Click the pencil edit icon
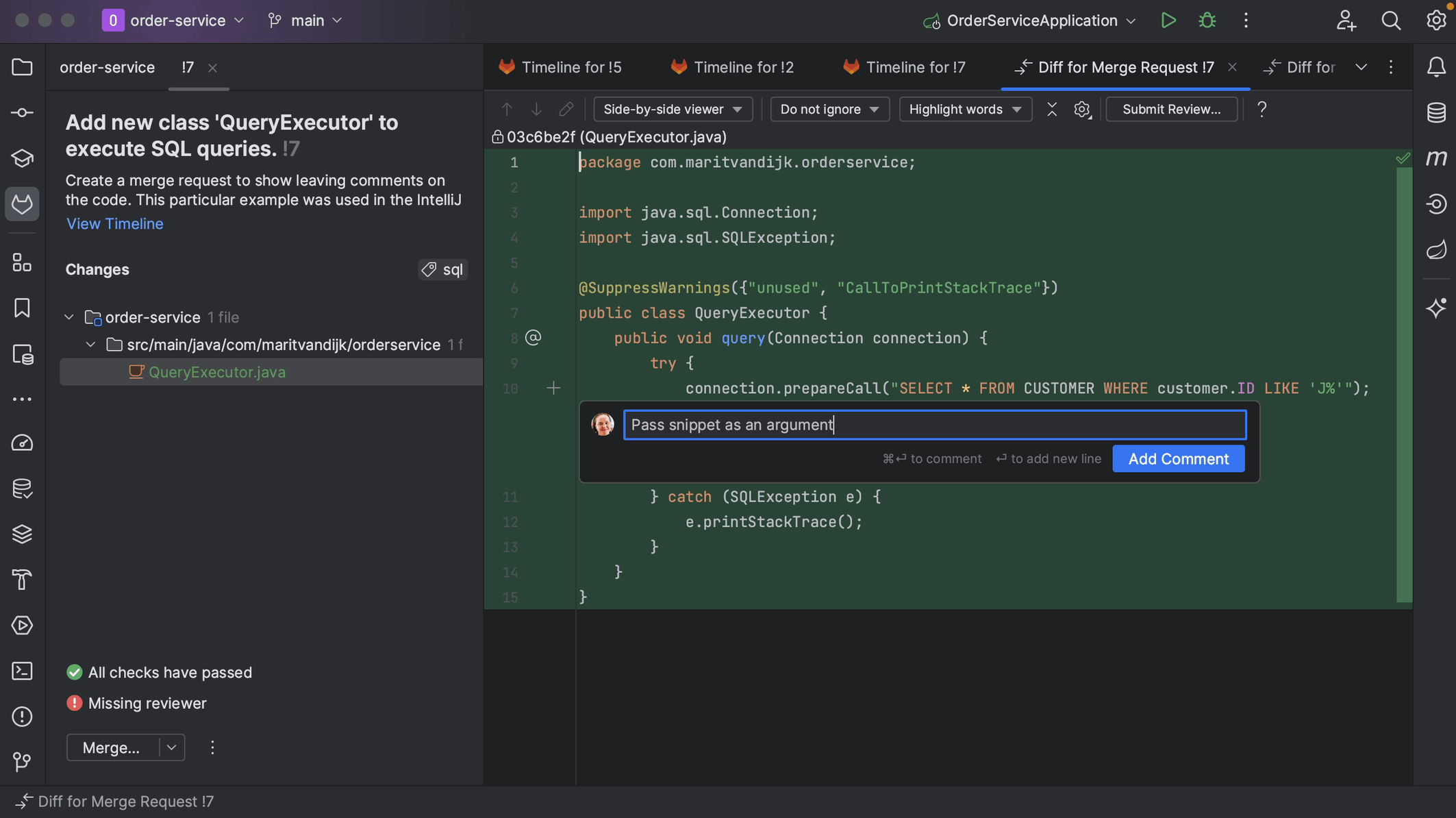 (x=566, y=108)
